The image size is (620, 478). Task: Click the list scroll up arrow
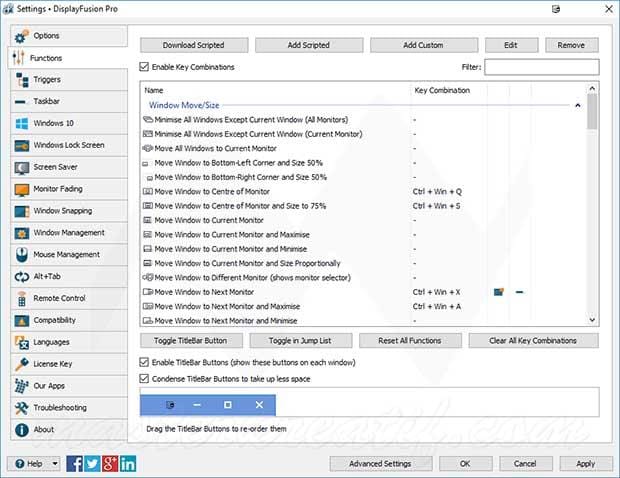point(592,88)
